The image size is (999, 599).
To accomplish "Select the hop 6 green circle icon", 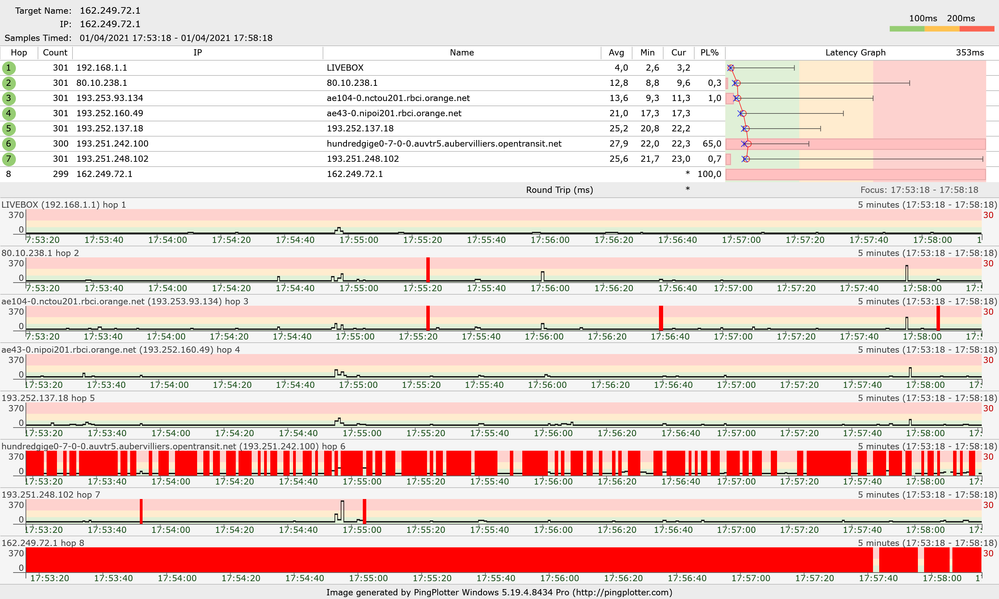I will 9,143.
